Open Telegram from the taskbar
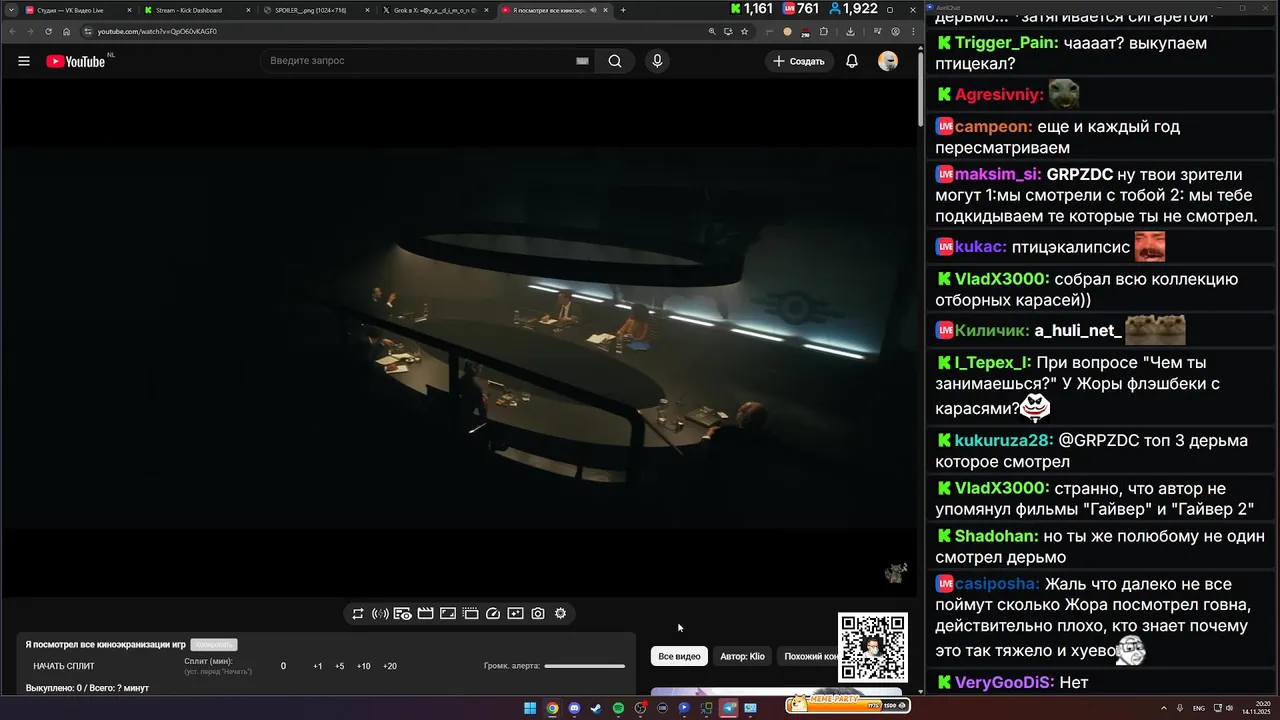This screenshot has height=720, width=1280. point(728,708)
